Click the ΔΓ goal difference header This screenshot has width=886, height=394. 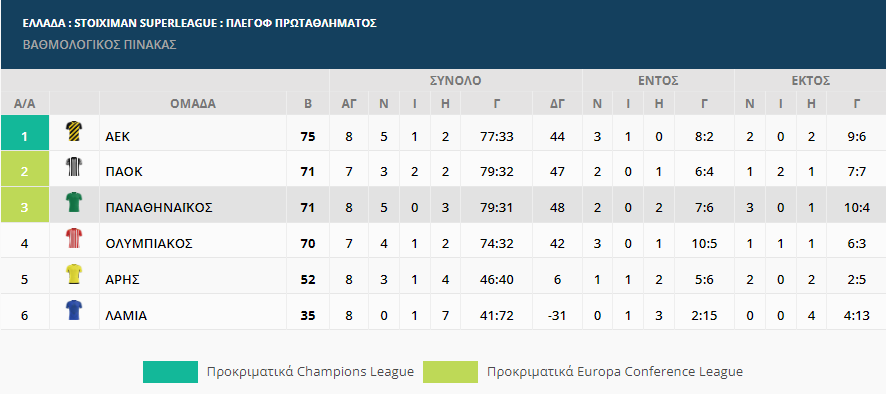[x=557, y=103]
